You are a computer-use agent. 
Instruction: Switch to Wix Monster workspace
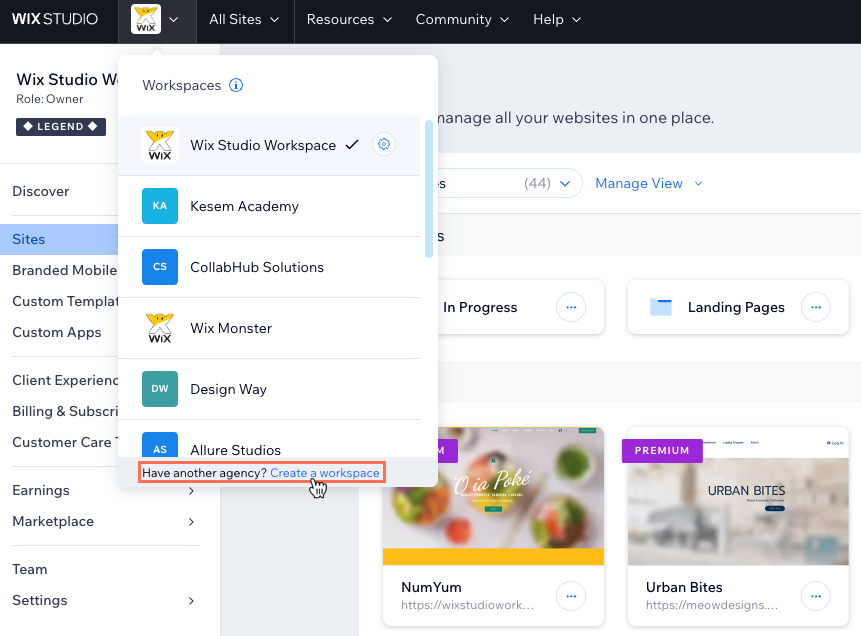coord(269,328)
